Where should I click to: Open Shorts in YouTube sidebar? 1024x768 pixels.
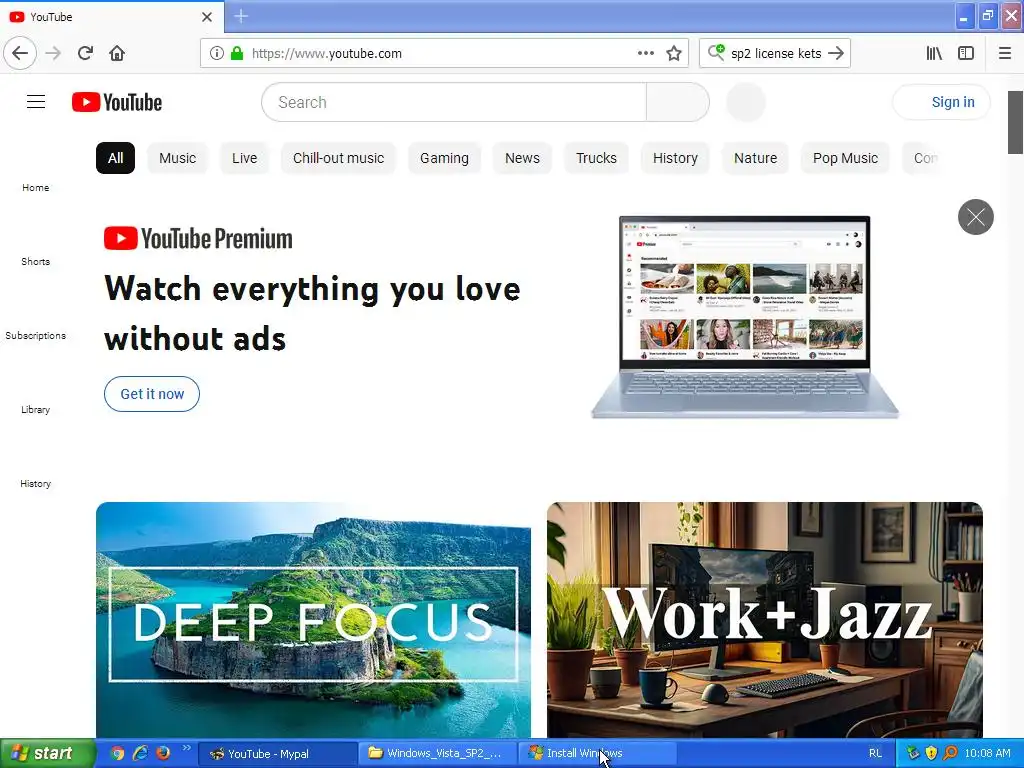(35, 261)
